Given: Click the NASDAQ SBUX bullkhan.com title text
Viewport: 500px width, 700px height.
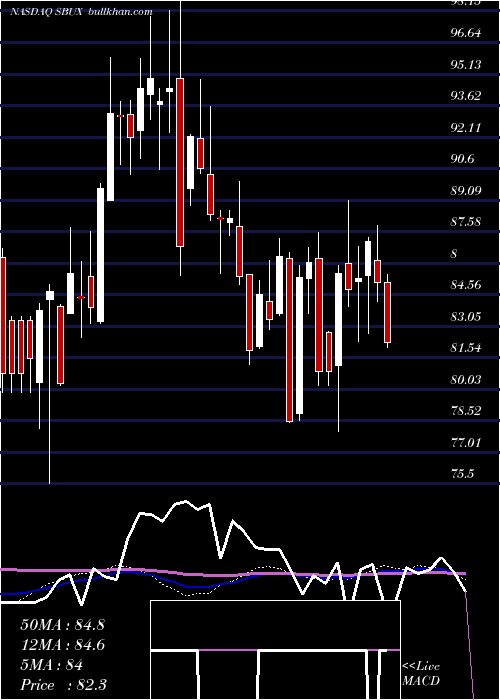Looking at the screenshot, I should [x=81, y=12].
